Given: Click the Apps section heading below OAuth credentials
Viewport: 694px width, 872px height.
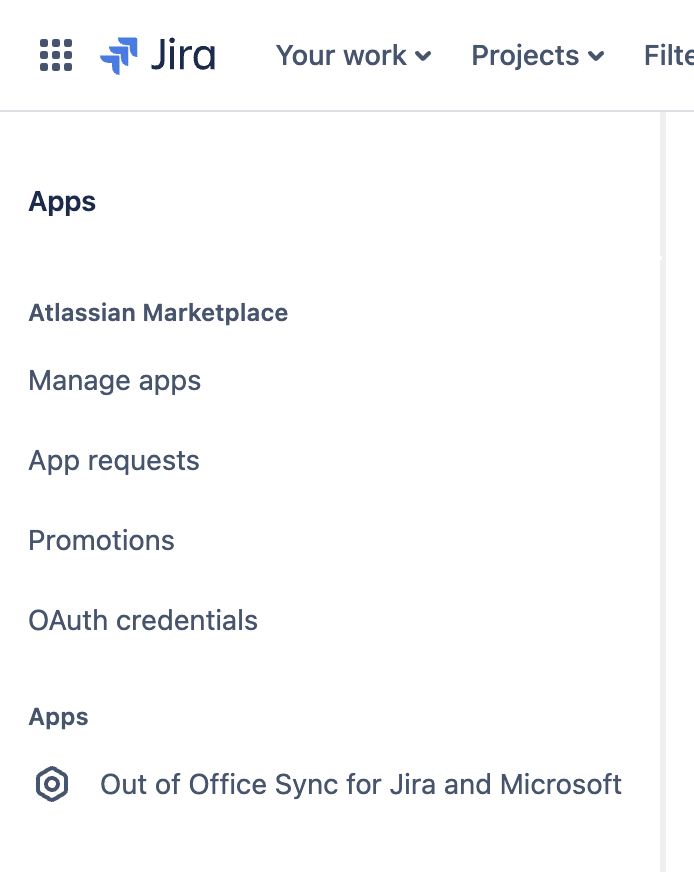Looking at the screenshot, I should click(59, 717).
